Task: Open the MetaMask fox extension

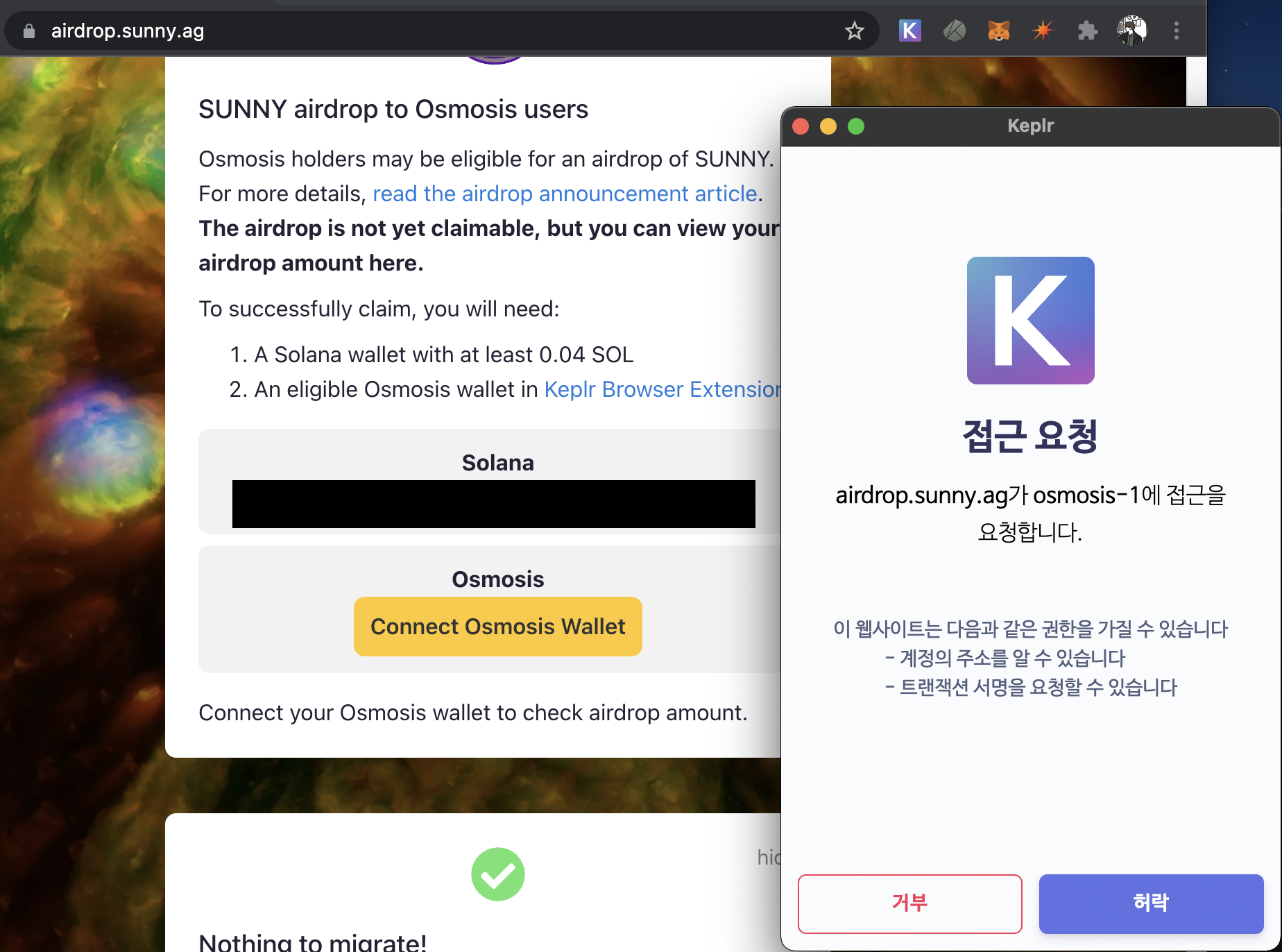Action: click(x=998, y=31)
